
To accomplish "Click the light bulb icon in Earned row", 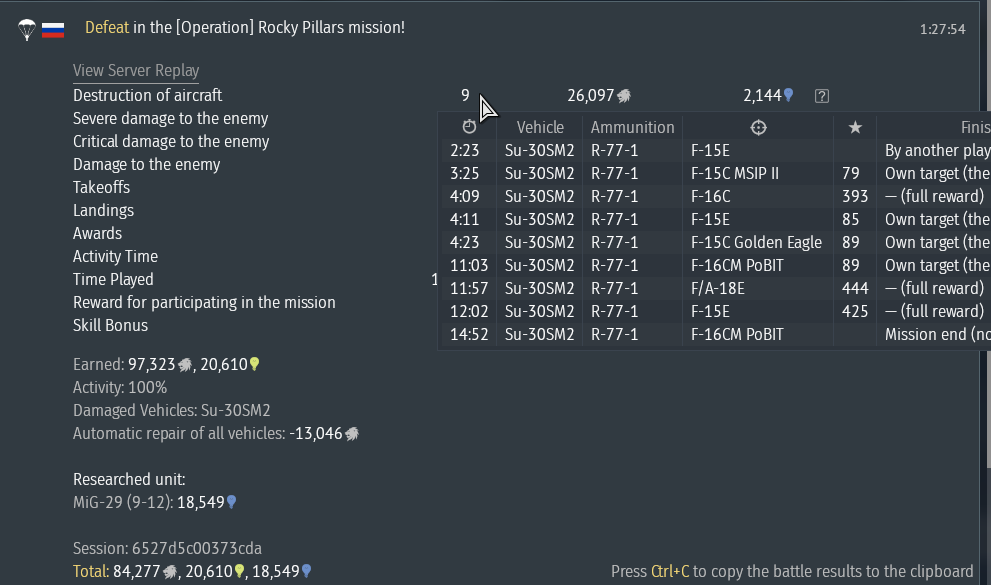I will [254, 365].
